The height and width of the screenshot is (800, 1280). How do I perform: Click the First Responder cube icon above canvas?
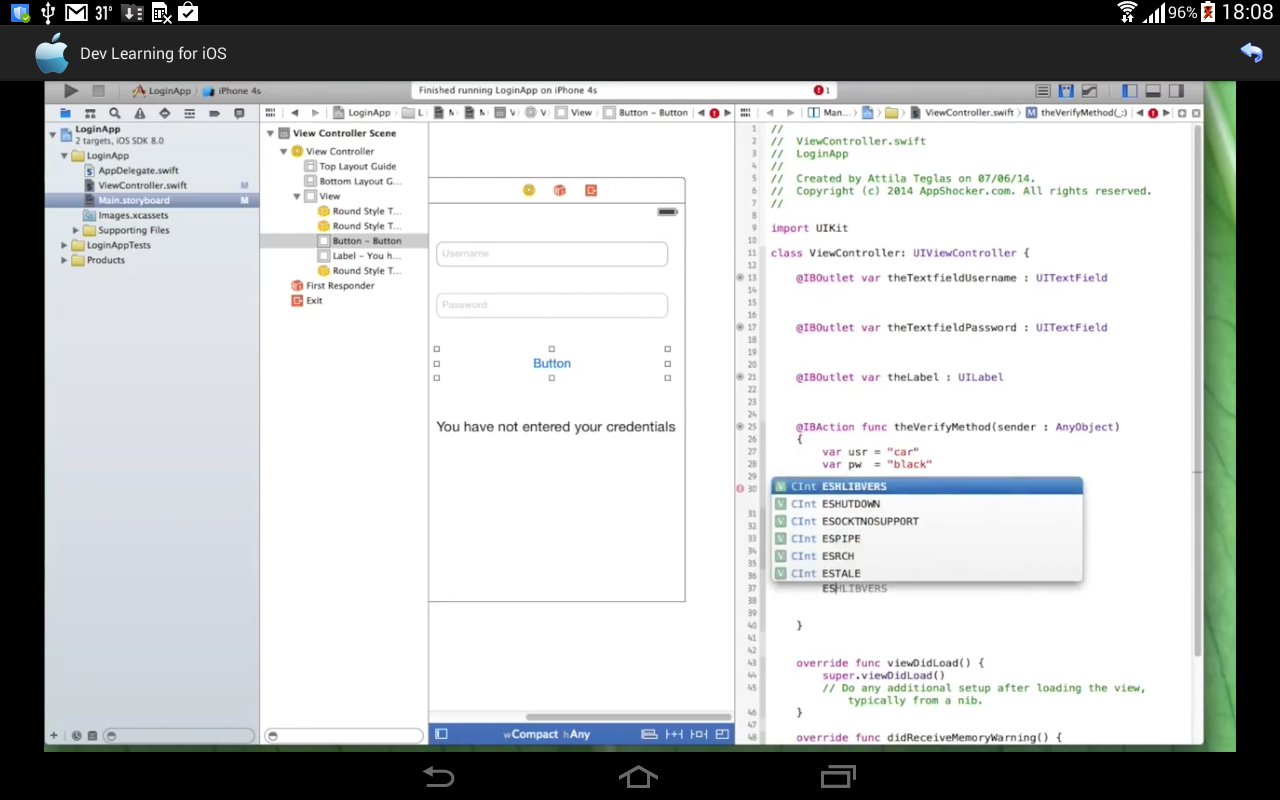tap(560, 190)
